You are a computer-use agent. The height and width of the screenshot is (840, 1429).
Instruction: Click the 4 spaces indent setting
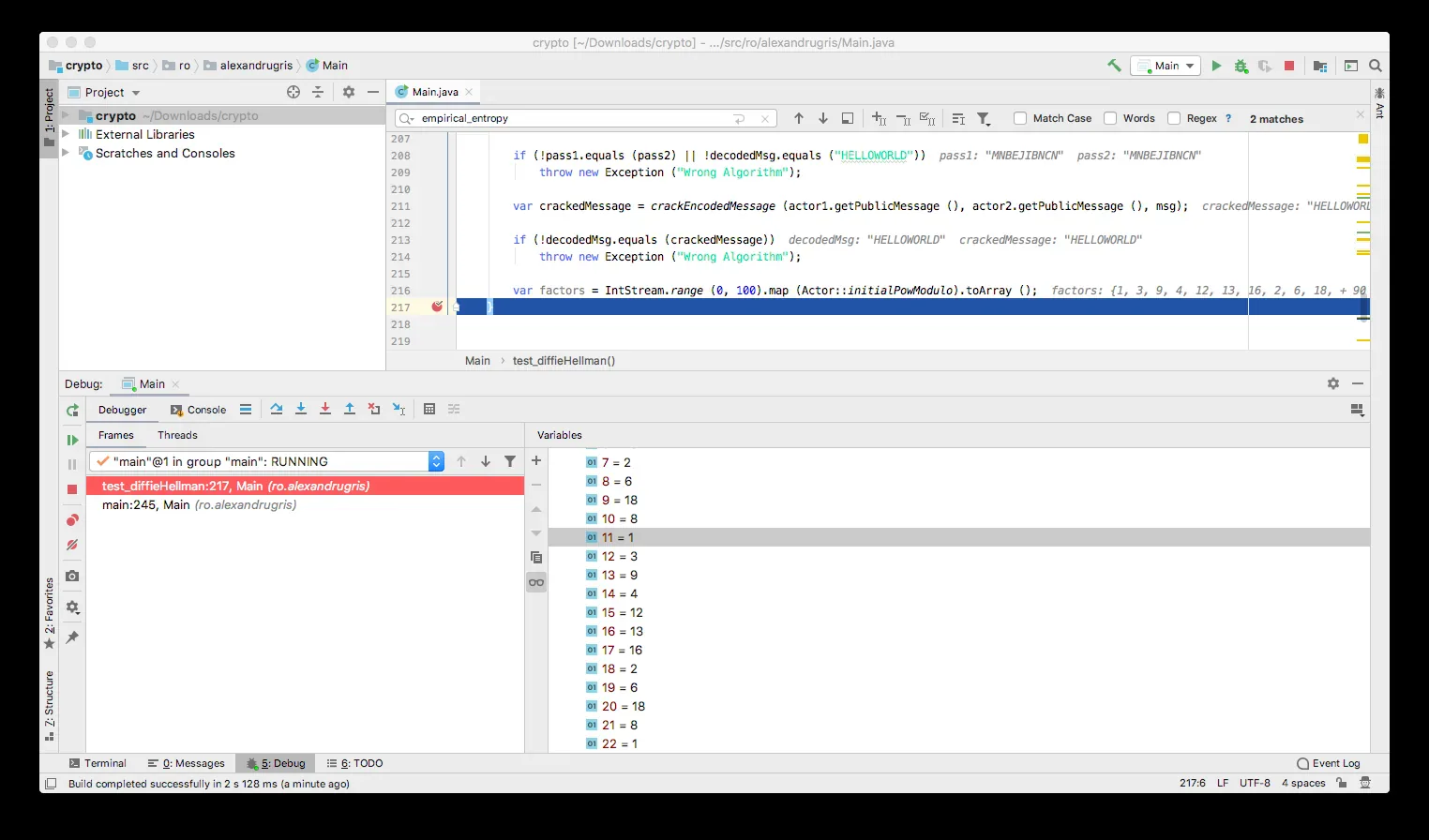1303,783
